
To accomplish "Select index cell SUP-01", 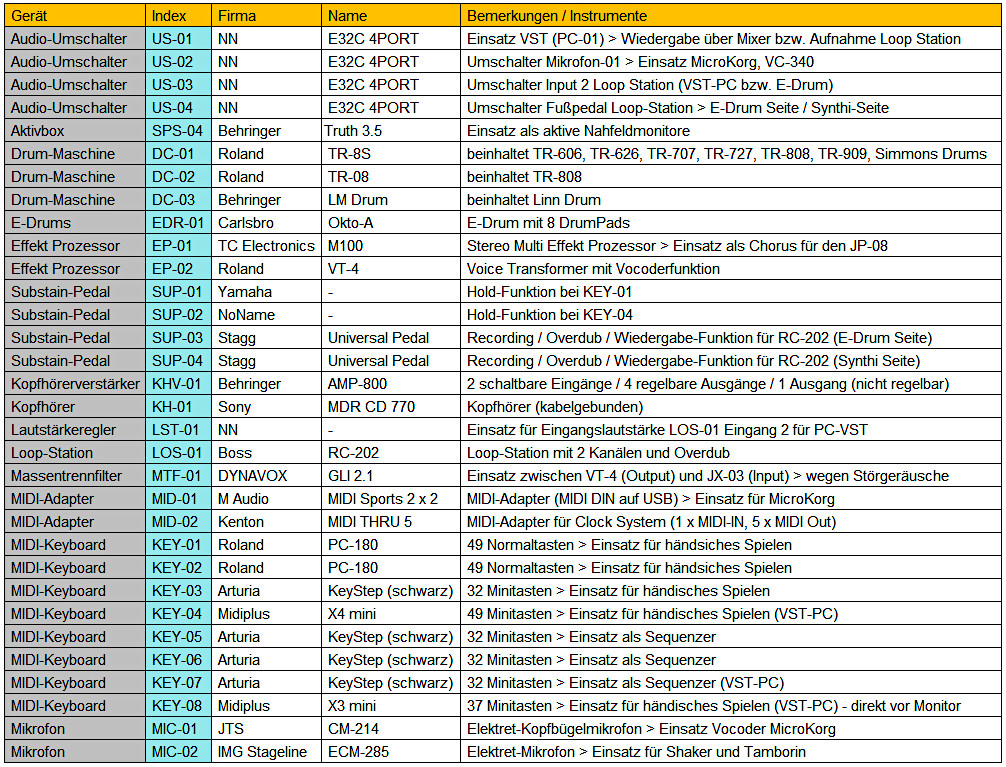I will (178, 292).
